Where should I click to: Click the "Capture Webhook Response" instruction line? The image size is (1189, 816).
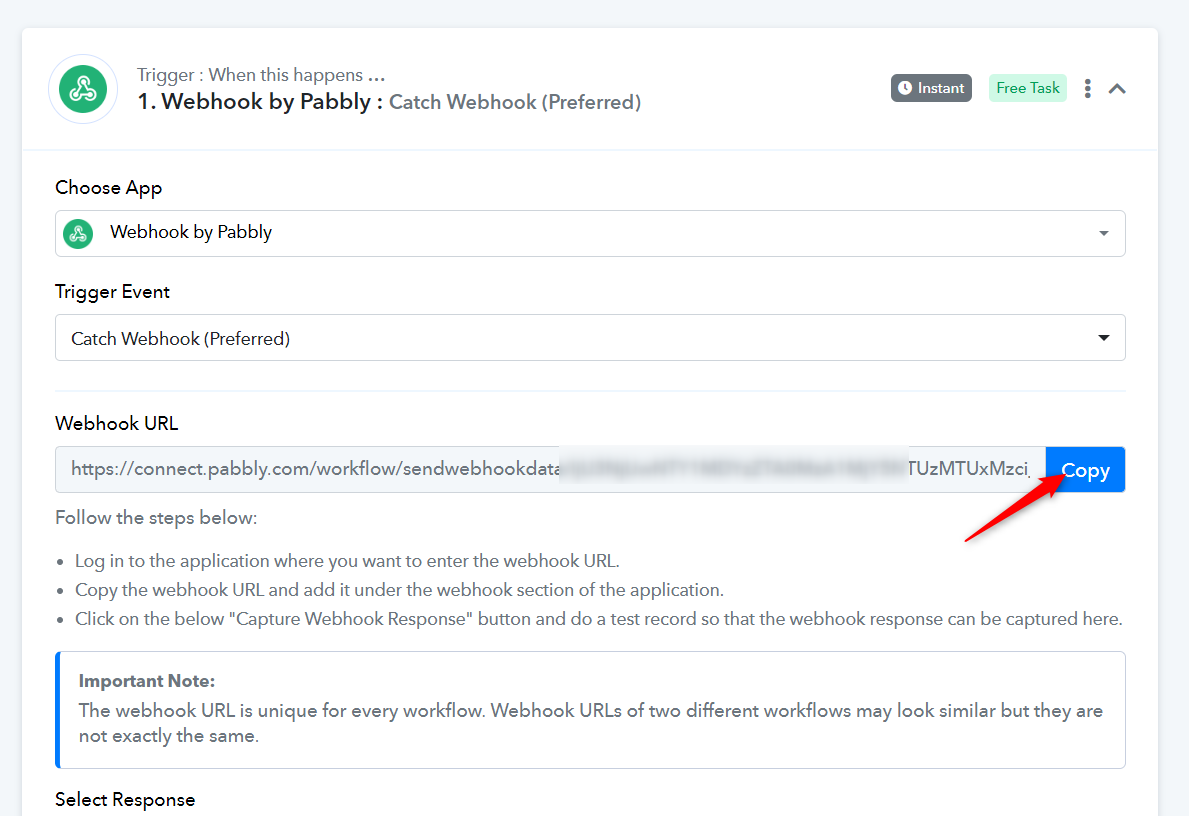click(598, 619)
